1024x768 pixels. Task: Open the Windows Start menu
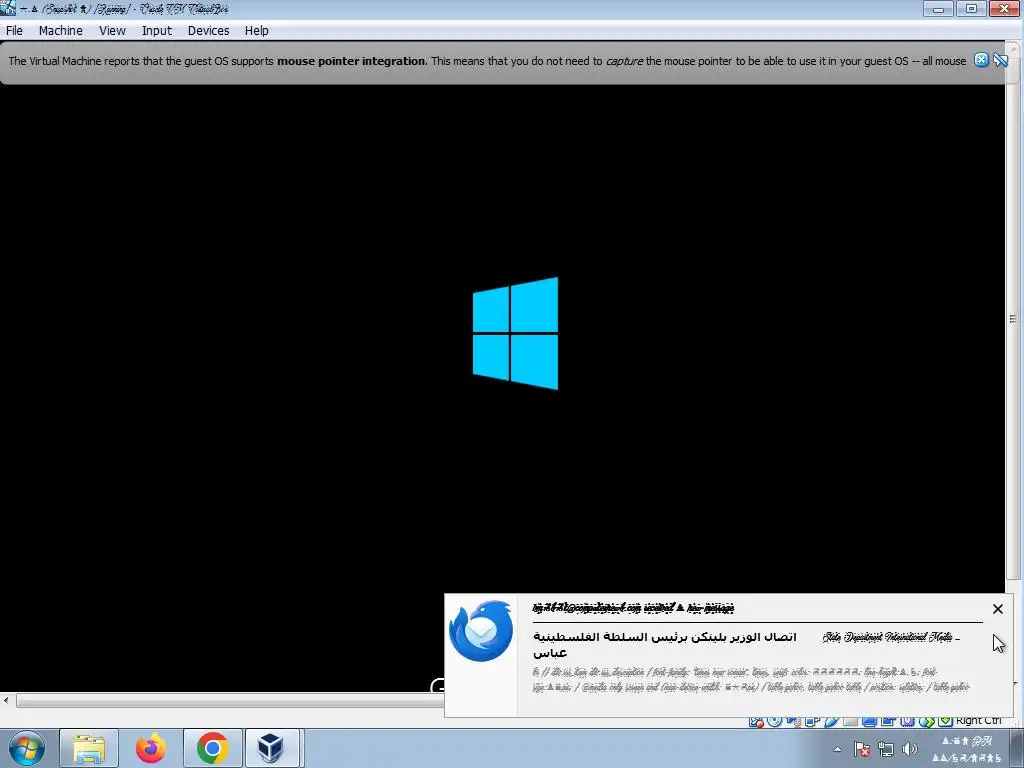click(x=27, y=748)
